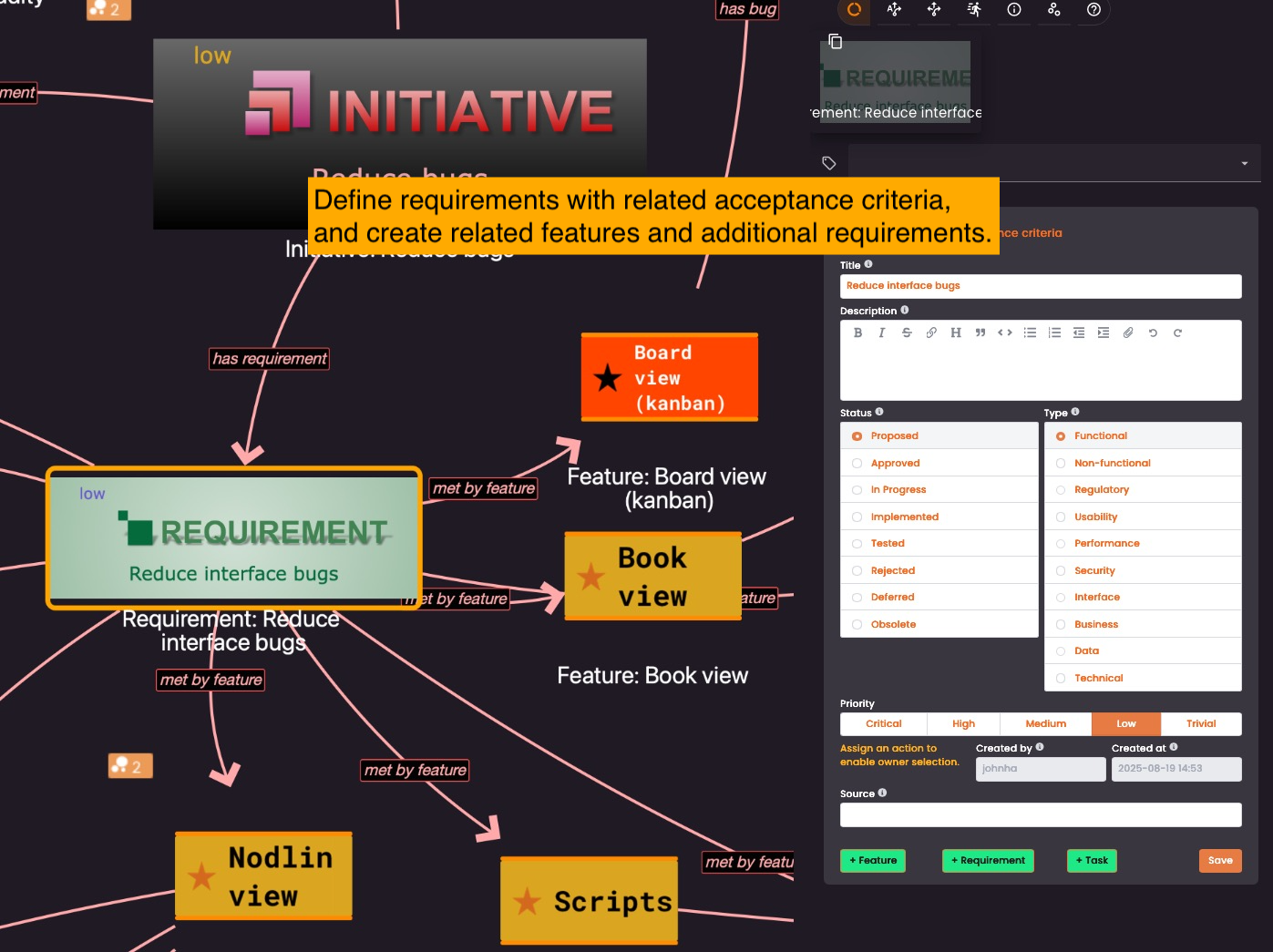The width and height of the screenshot is (1273, 952).
Task: Set priority to Critical
Action: (883, 724)
